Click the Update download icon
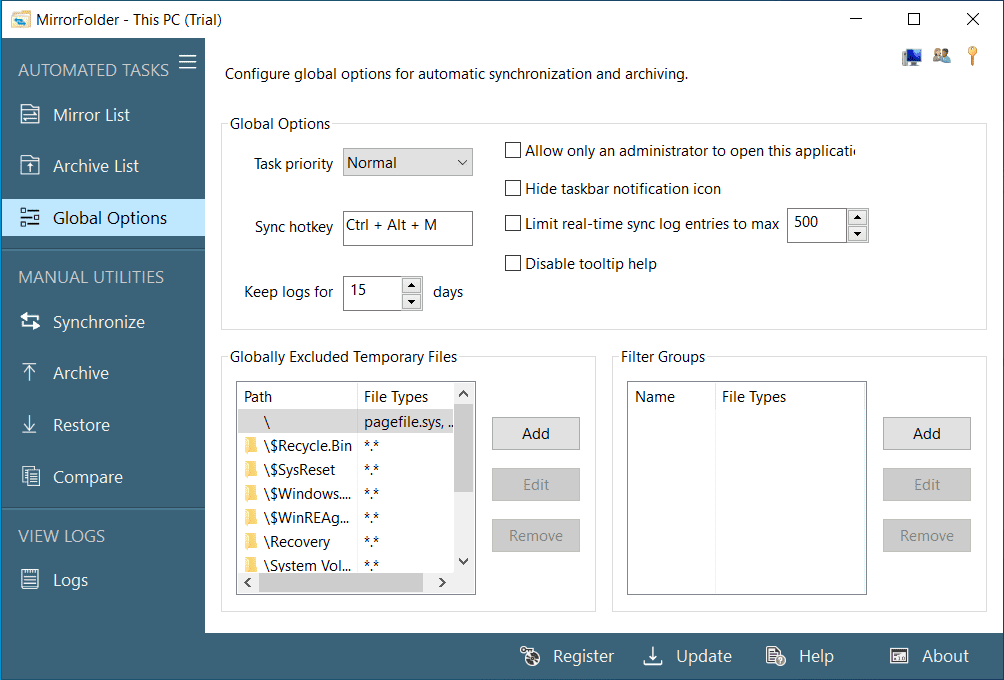The height and width of the screenshot is (680, 1004). 653,656
